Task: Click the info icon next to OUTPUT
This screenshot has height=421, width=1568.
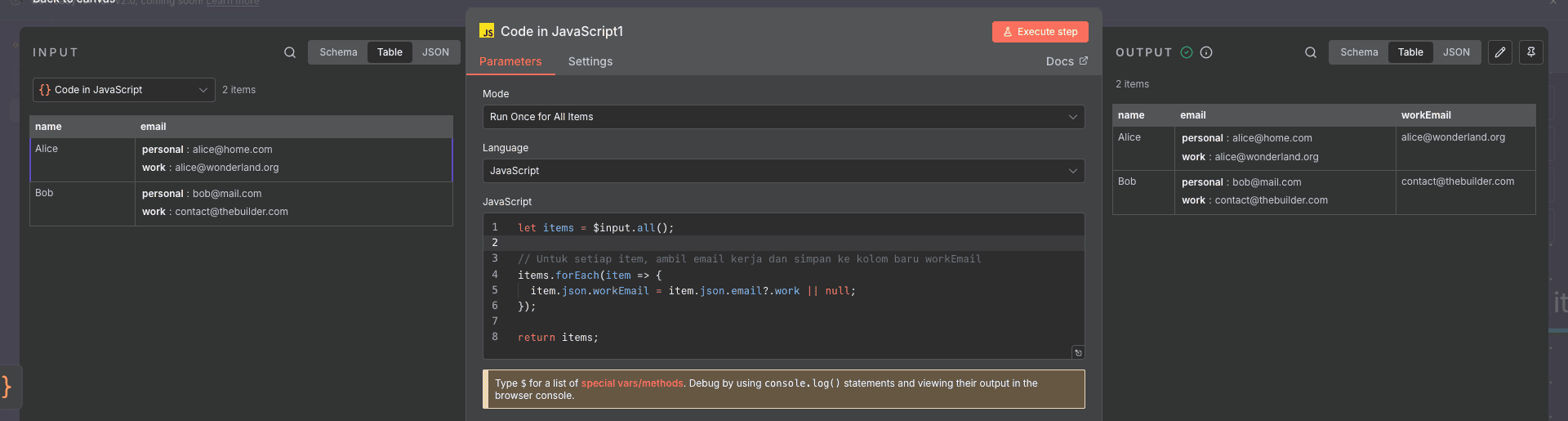Action: click(1206, 52)
